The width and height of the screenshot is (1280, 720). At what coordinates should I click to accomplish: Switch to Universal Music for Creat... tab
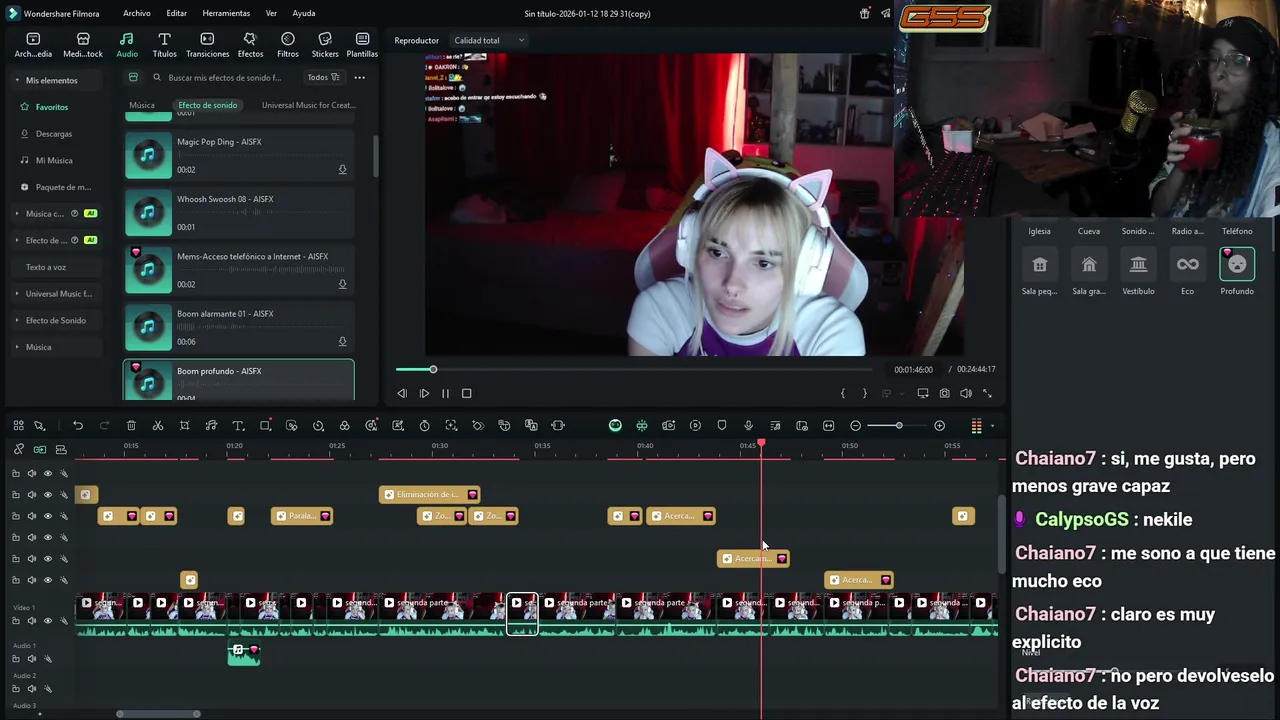308,105
